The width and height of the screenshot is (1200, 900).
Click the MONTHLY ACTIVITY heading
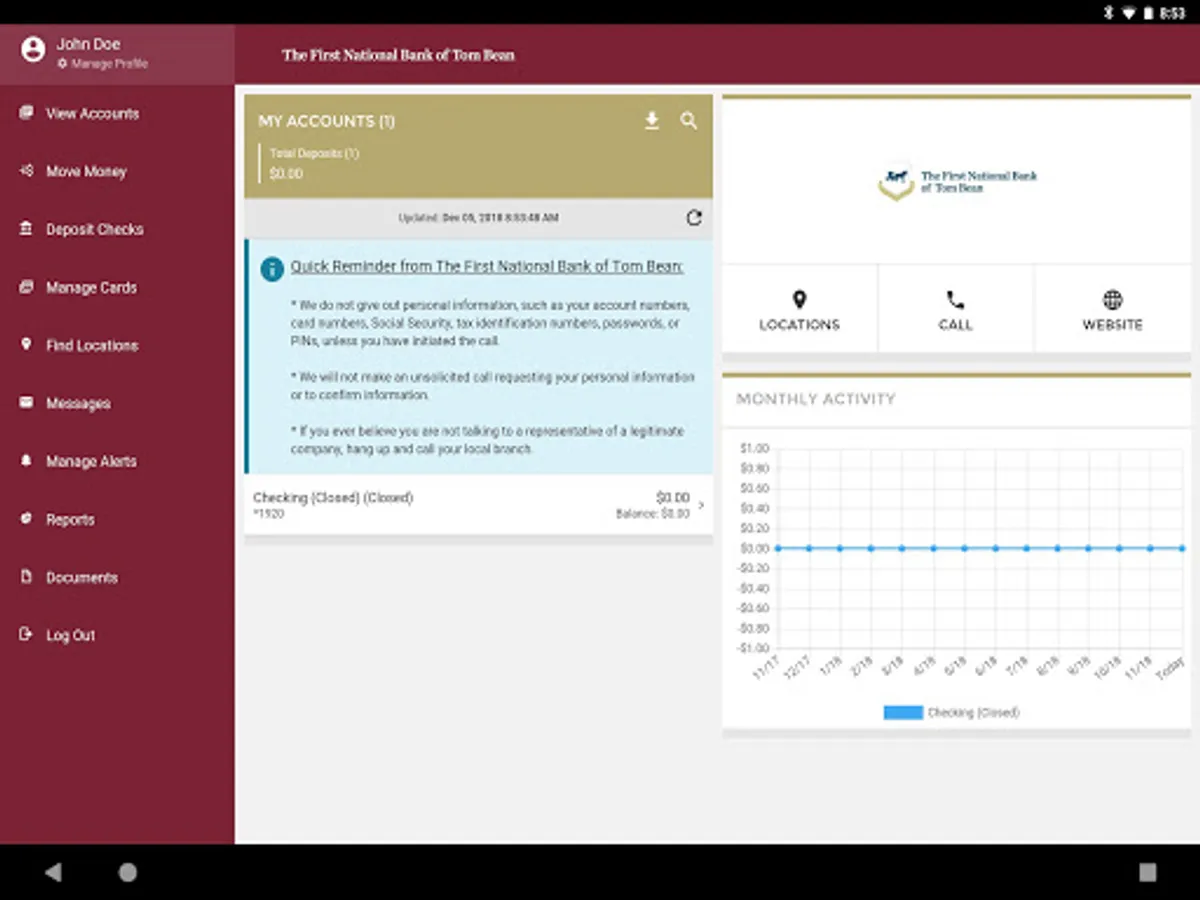coord(816,399)
